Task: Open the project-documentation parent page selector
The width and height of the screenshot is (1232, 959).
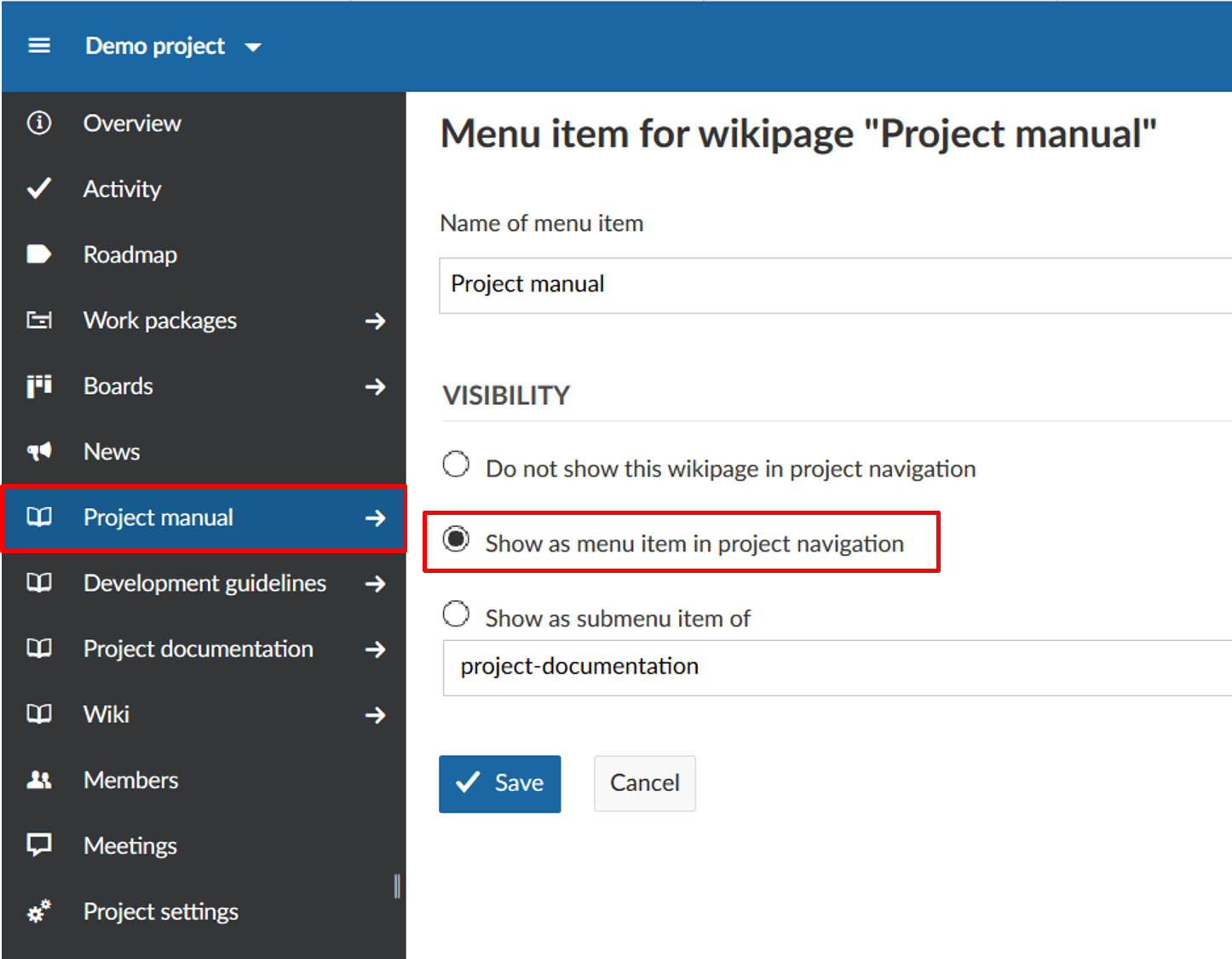Action: tap(835, 667)
